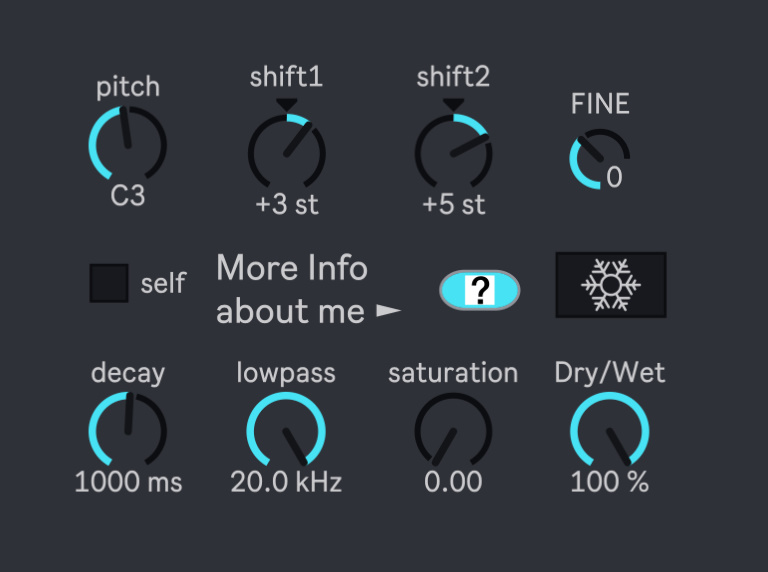Select the +3 st shift1 value
The width and height of the screenshot is (768, 572).
[x=287, y=205]
